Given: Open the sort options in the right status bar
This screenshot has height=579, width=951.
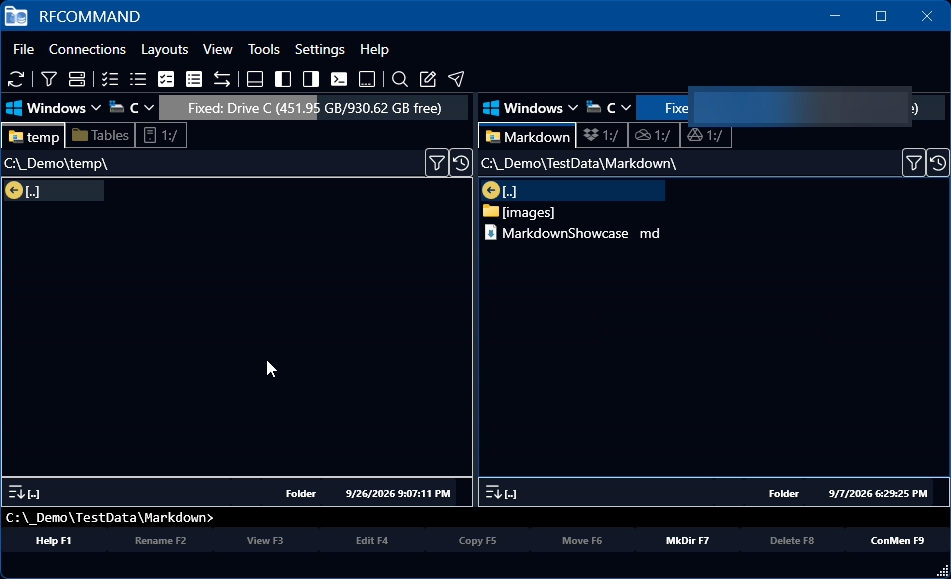Looking at the screenshot, I should (x=494, y=492).
